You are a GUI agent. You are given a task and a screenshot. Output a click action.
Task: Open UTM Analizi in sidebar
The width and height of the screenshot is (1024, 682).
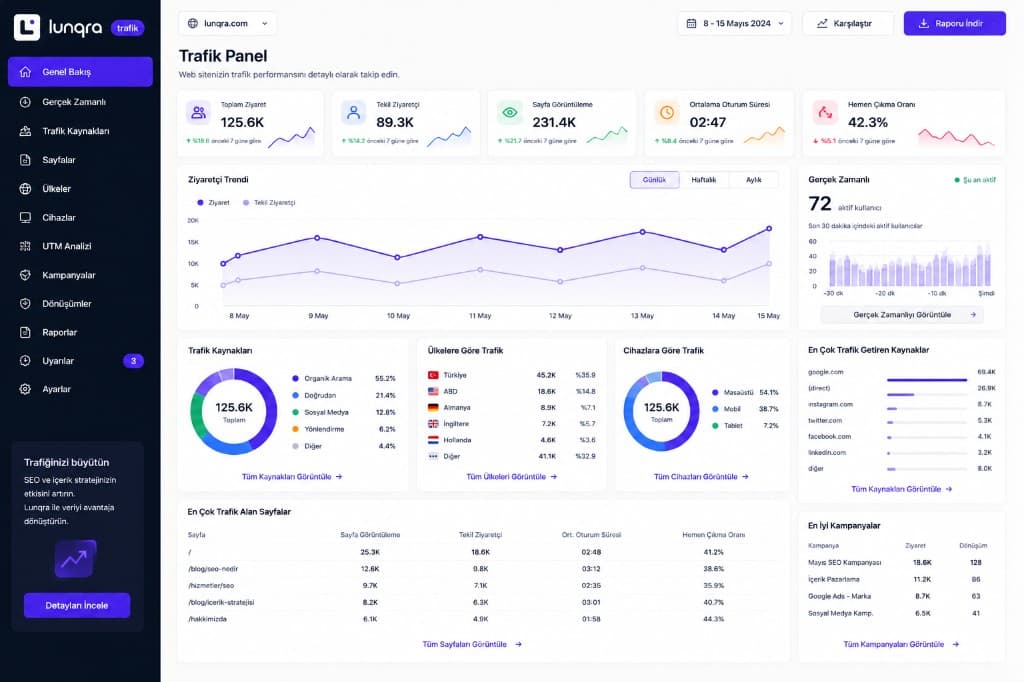coord(80,246)
